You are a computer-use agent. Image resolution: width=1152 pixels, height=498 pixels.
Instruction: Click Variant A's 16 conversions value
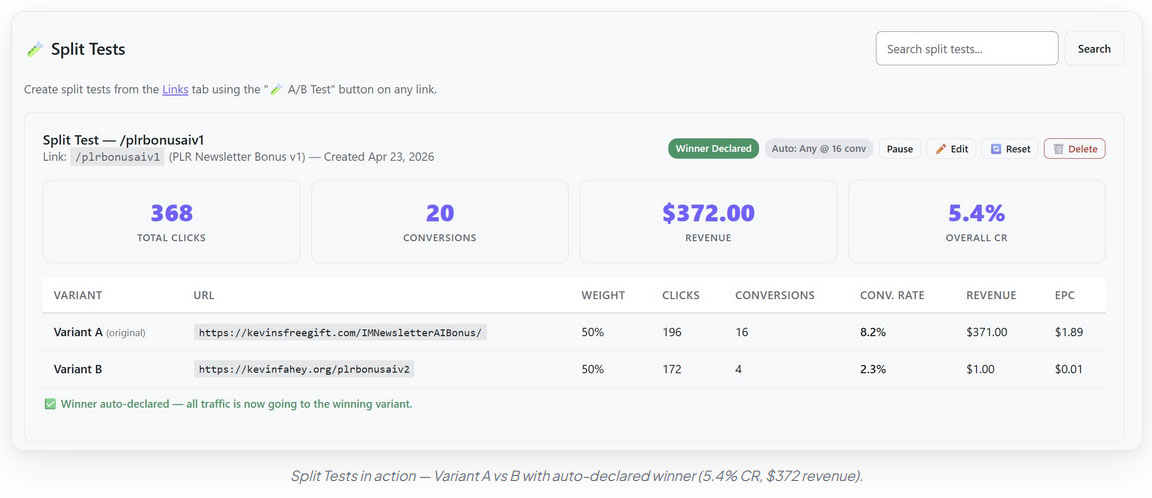point(741,332)
